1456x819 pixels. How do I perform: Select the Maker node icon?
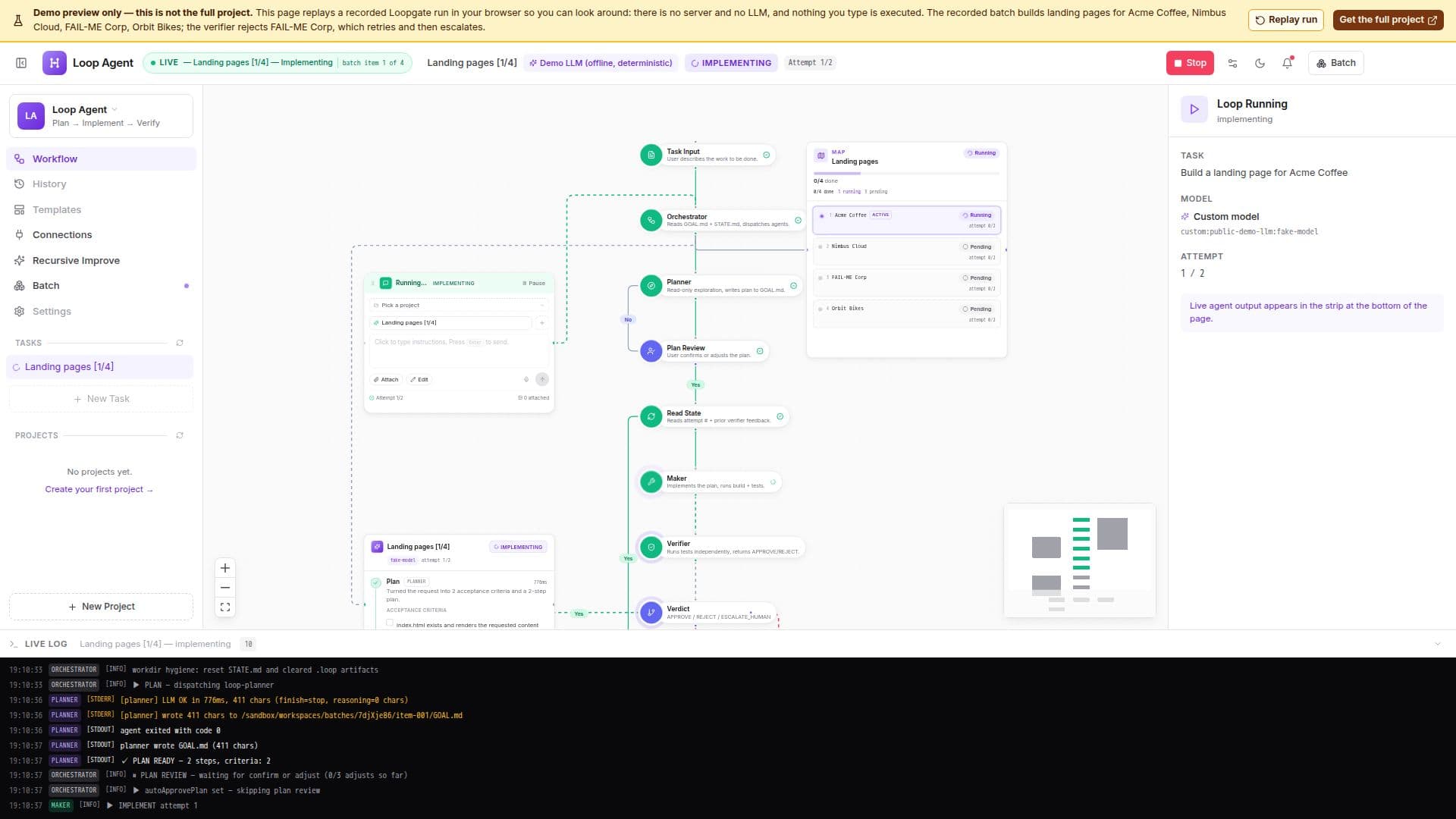tap(651, 482)
